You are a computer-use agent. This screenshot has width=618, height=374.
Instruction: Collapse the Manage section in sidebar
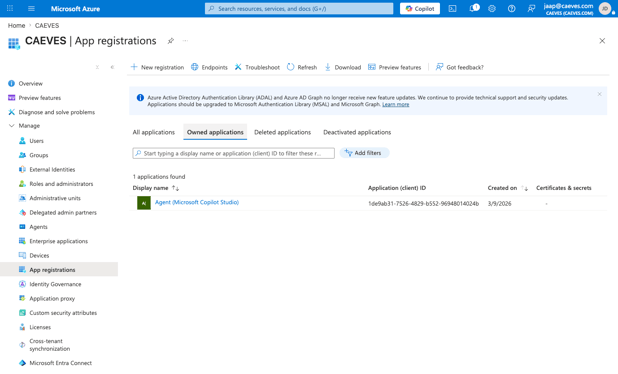24,126
